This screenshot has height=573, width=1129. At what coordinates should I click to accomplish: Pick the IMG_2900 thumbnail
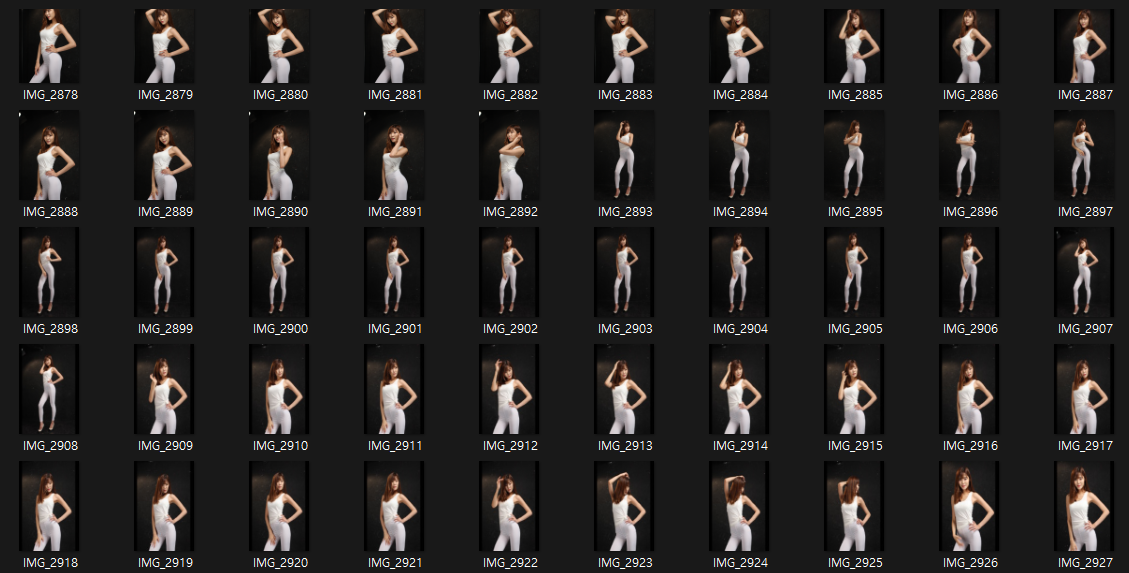[280, 272]
